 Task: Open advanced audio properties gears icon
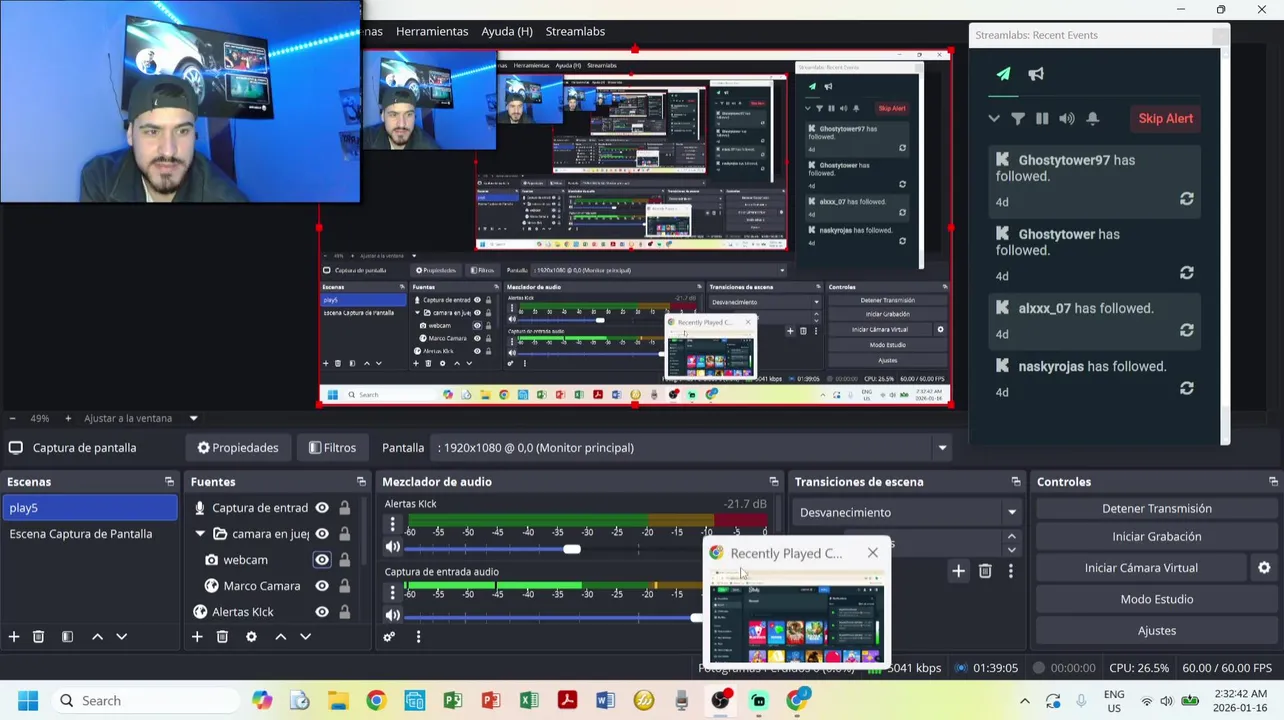[389, 636]
